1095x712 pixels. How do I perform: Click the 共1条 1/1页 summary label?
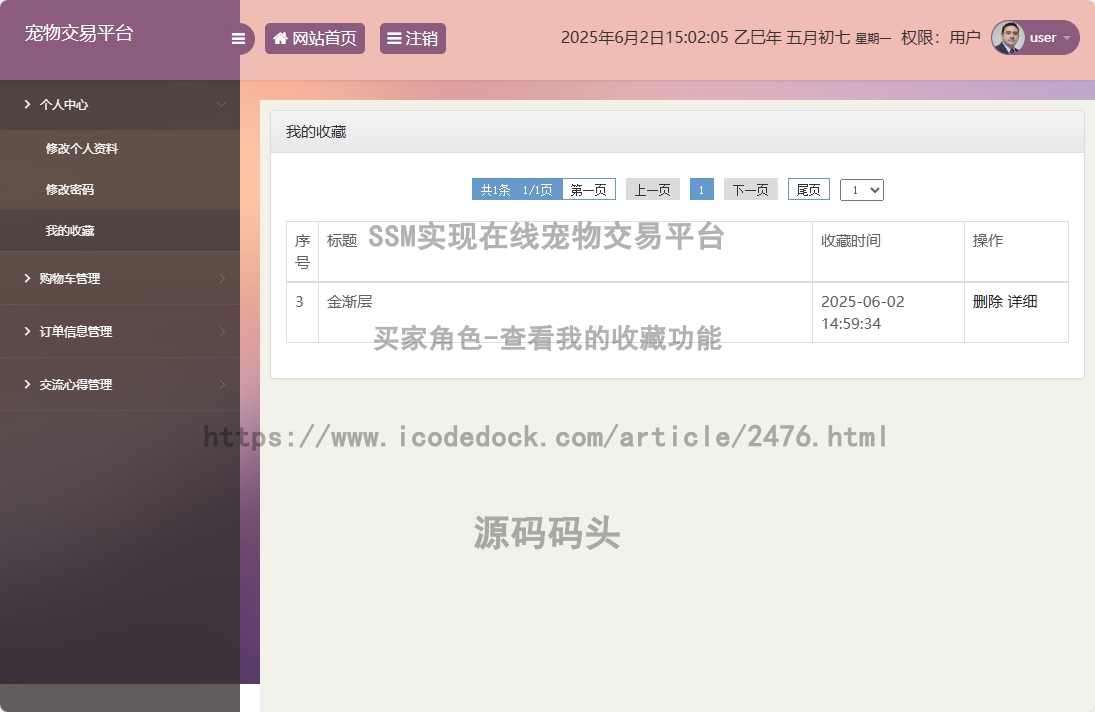point(517,190)
